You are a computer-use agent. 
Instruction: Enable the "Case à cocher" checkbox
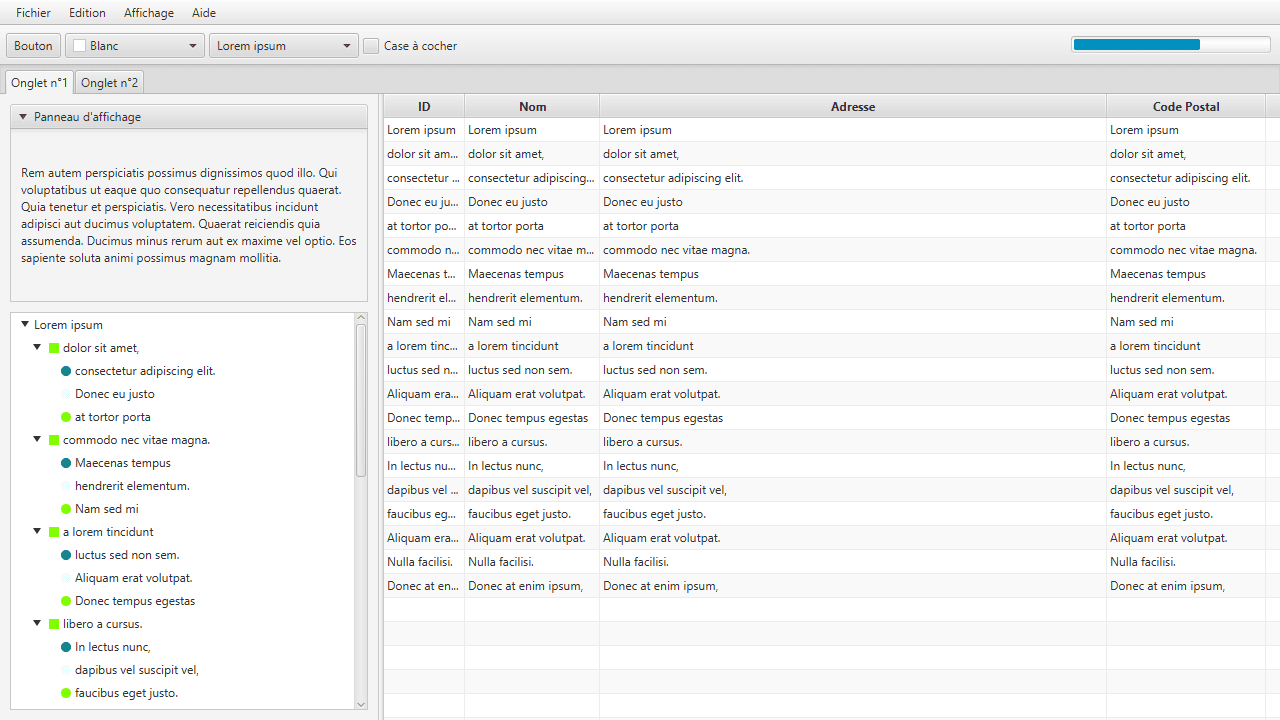coord(370,45)
